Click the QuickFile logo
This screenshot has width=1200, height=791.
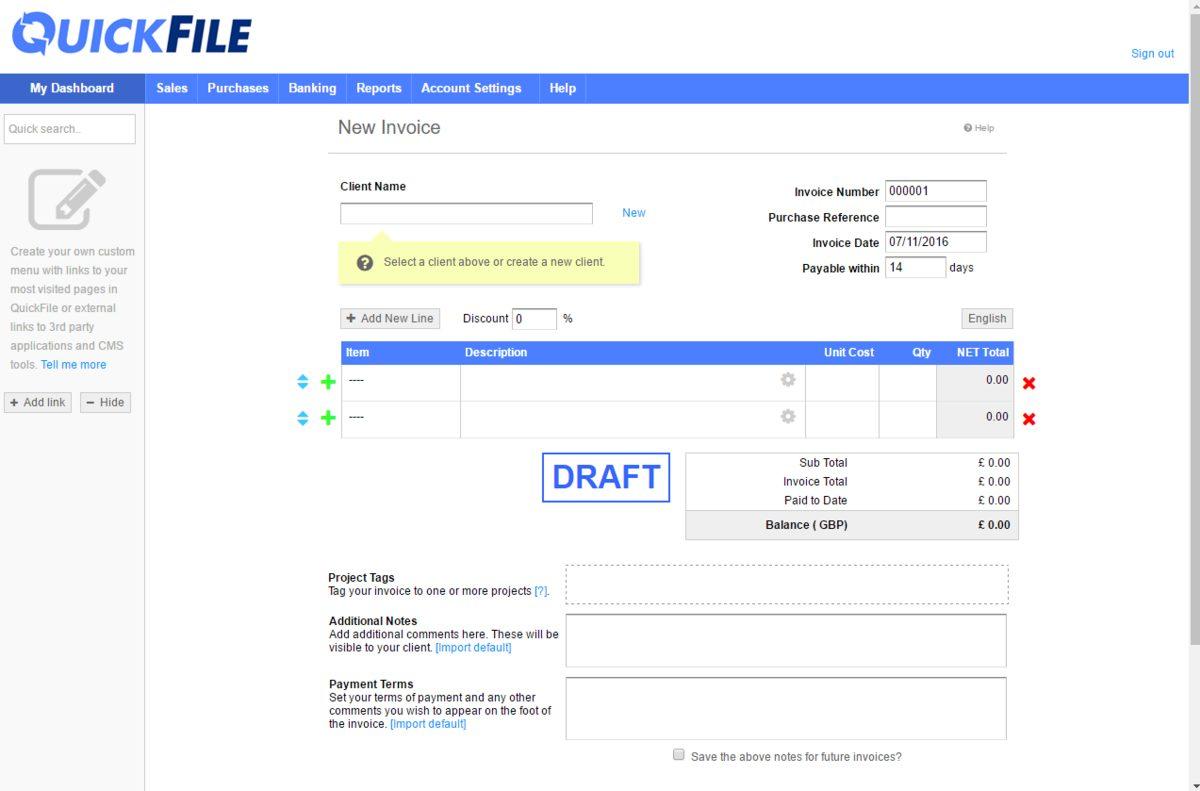(131, 34)
